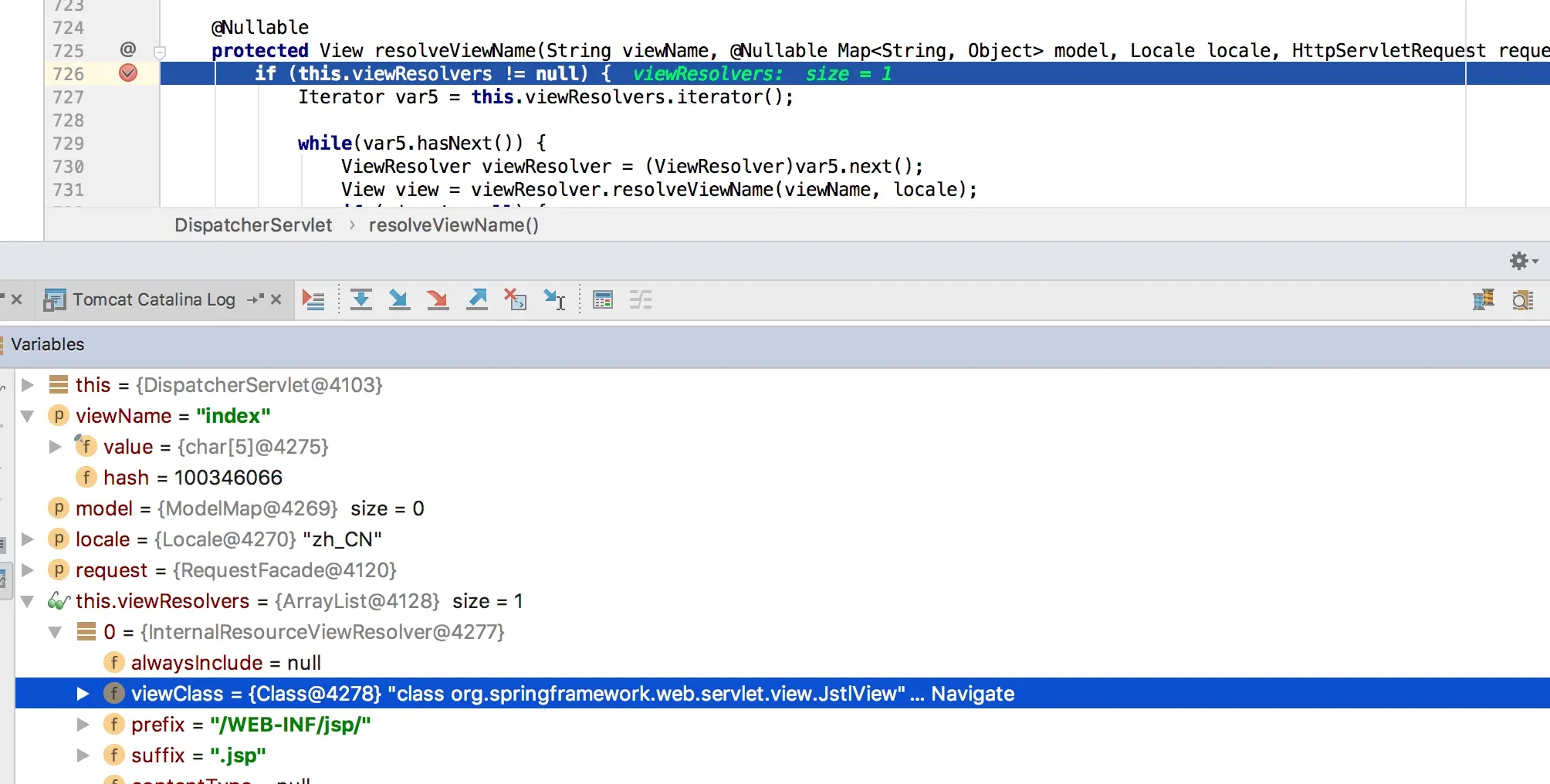Screen dimensions: 1550x784
Task: Expand the request RequestFacade variable
Action: coord(28,569)
